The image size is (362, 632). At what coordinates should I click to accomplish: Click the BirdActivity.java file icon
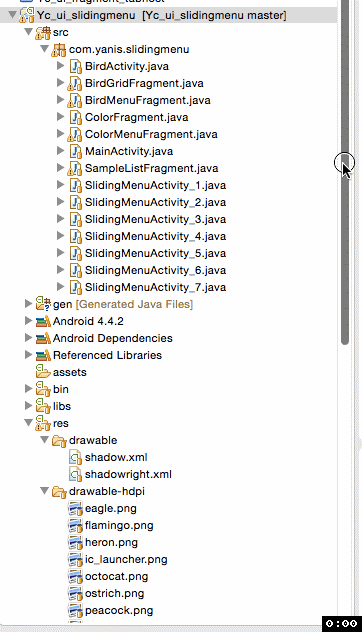pos(76,66)
